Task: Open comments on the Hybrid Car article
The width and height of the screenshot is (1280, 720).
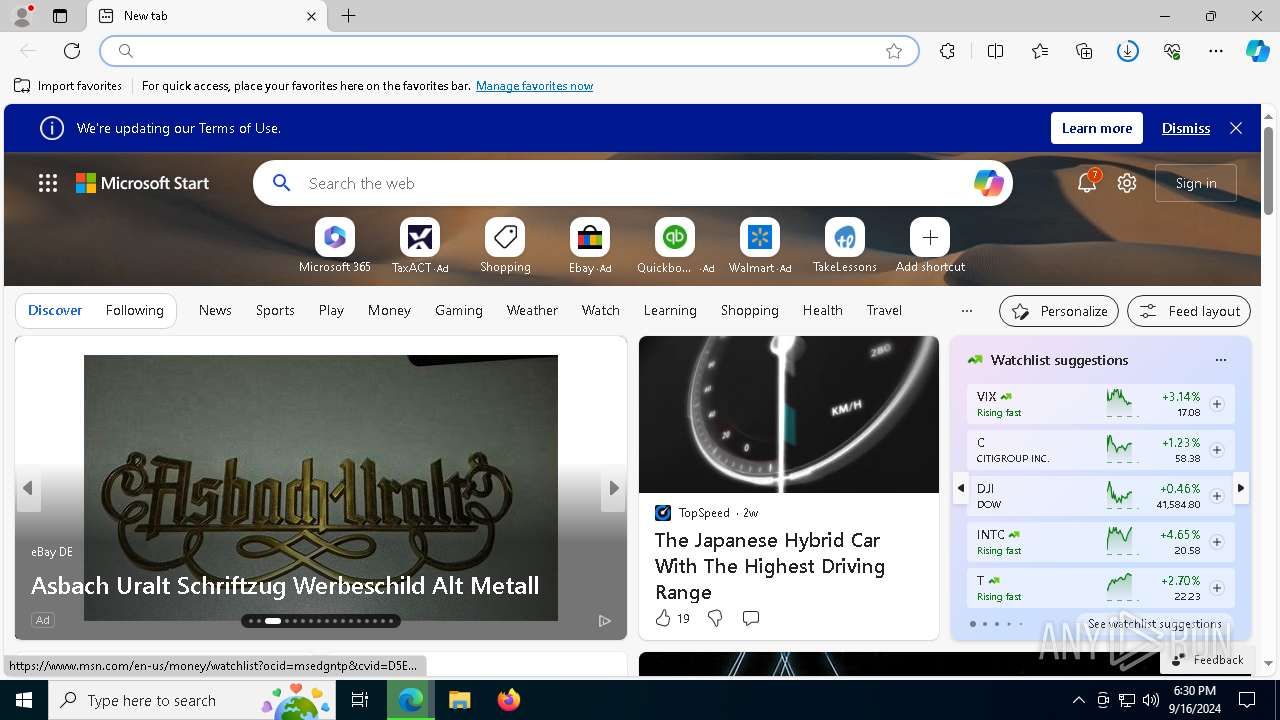Action: (751, 619)
